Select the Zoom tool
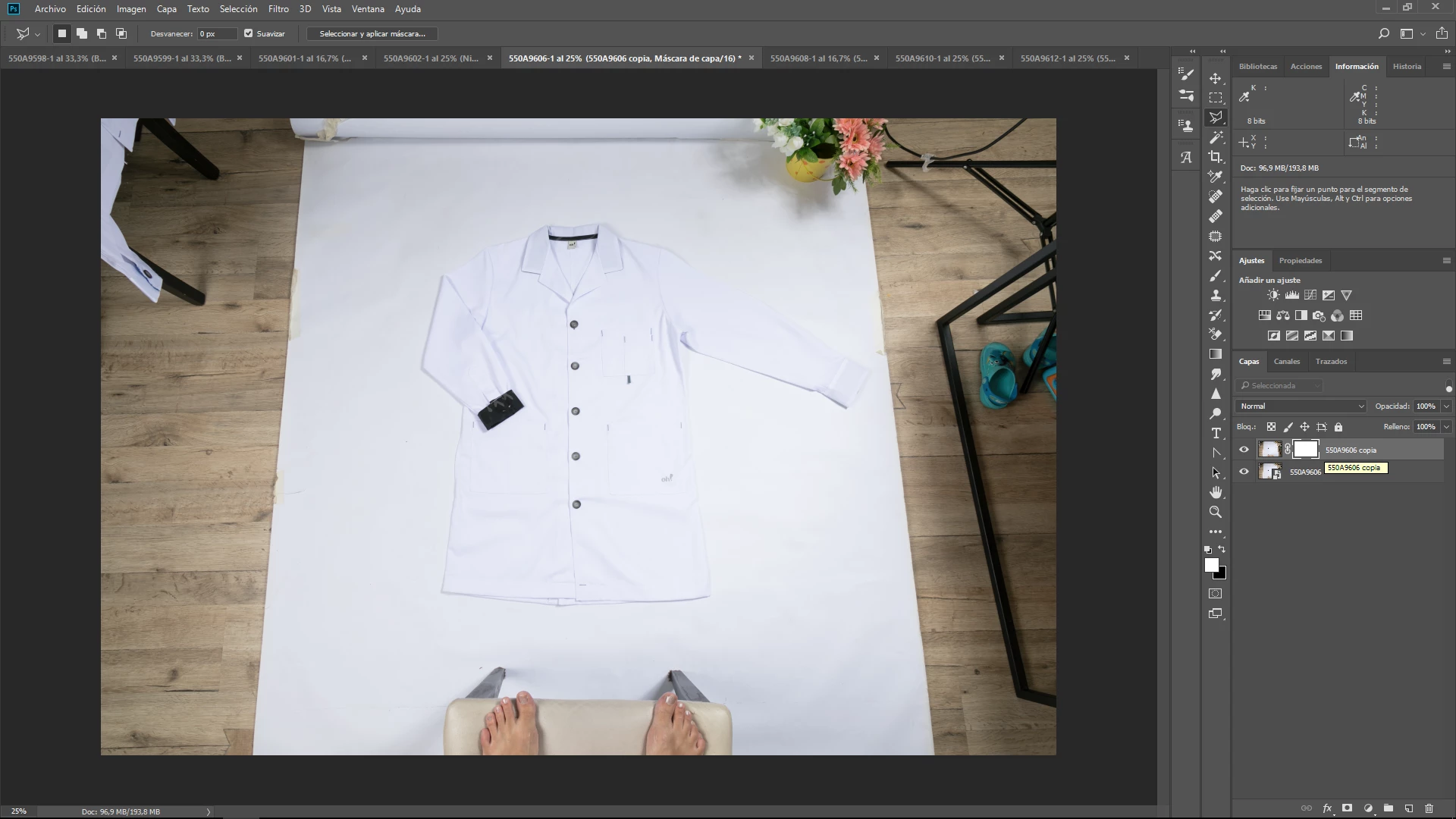Image resolution: width=1456 pixels, height=819 pixels. (1216, 512)
